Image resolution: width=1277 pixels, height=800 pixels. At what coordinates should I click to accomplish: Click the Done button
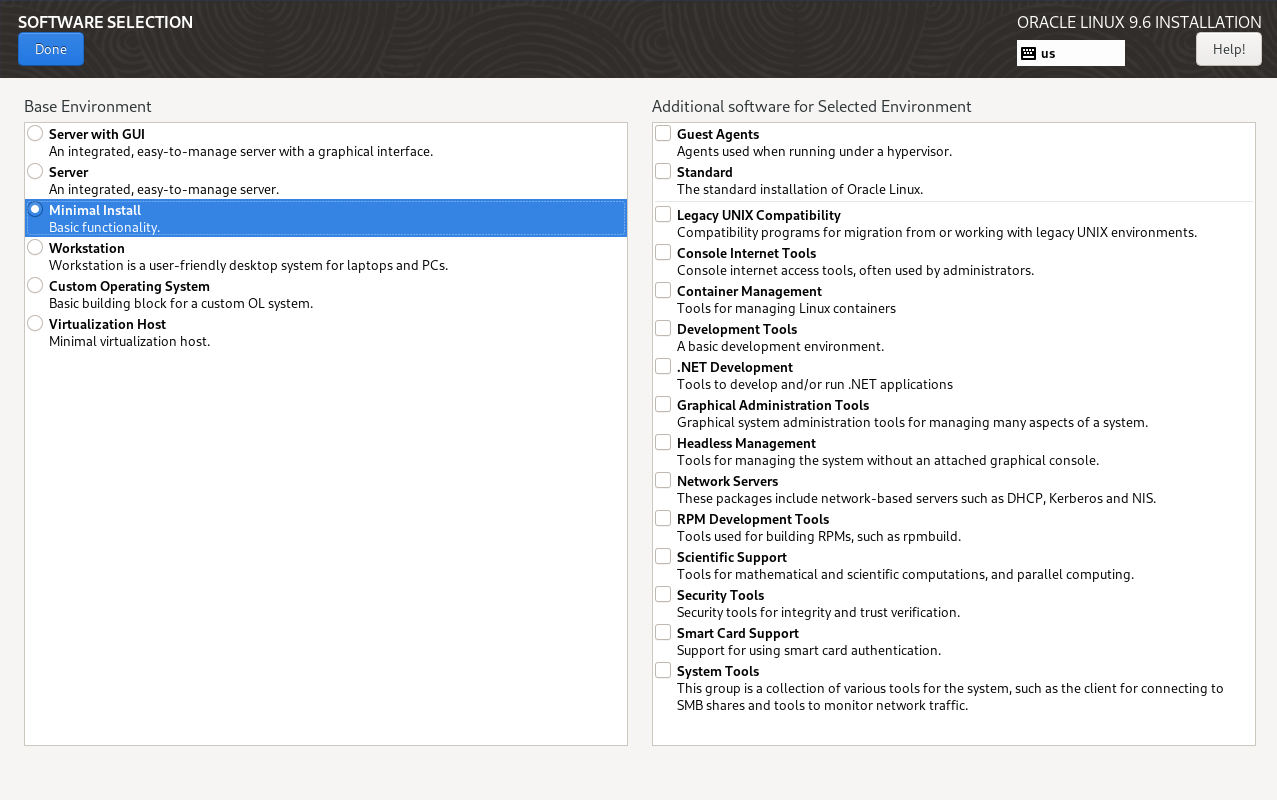tap(51, 49)
